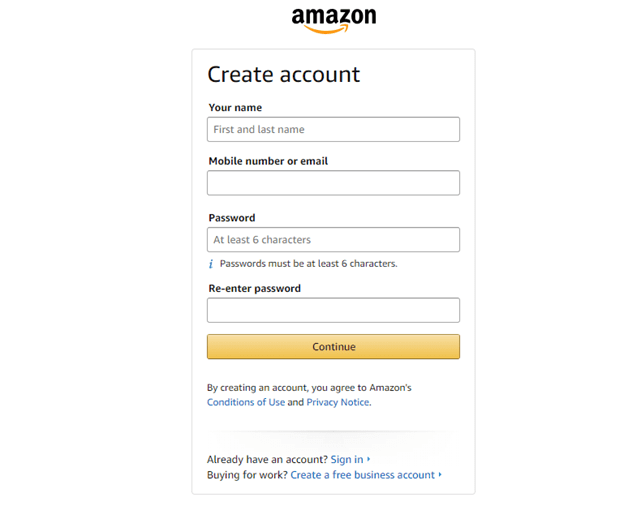Click into the At least 6 characters field
The width and height of the screenshot is (624, 506).
point(333,240)
